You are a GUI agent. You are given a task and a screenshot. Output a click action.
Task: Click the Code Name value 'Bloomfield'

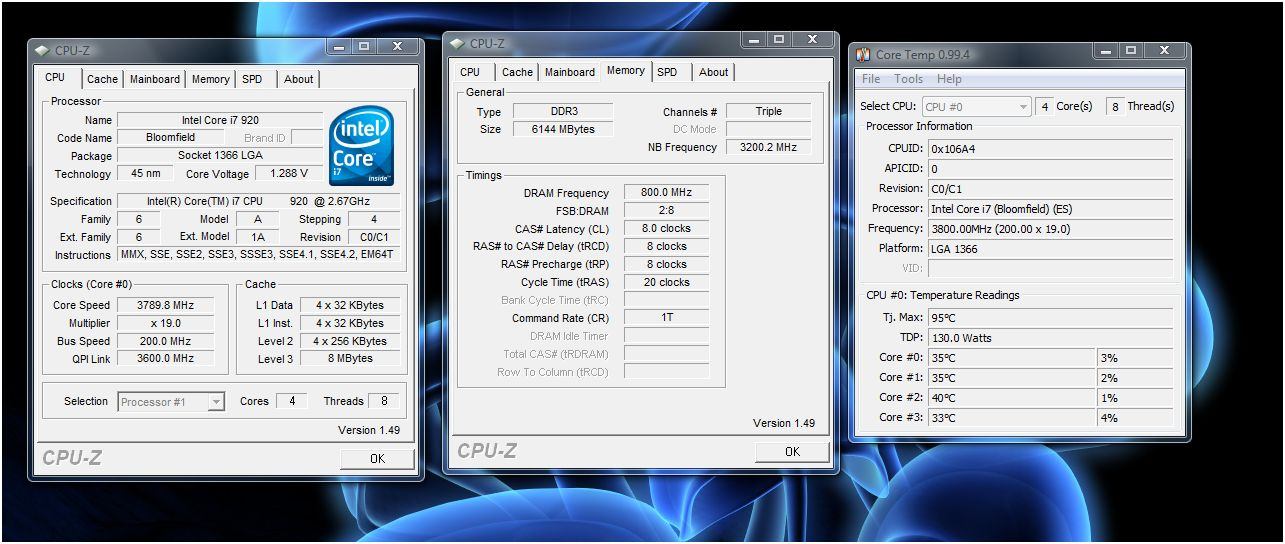(170, 138)
